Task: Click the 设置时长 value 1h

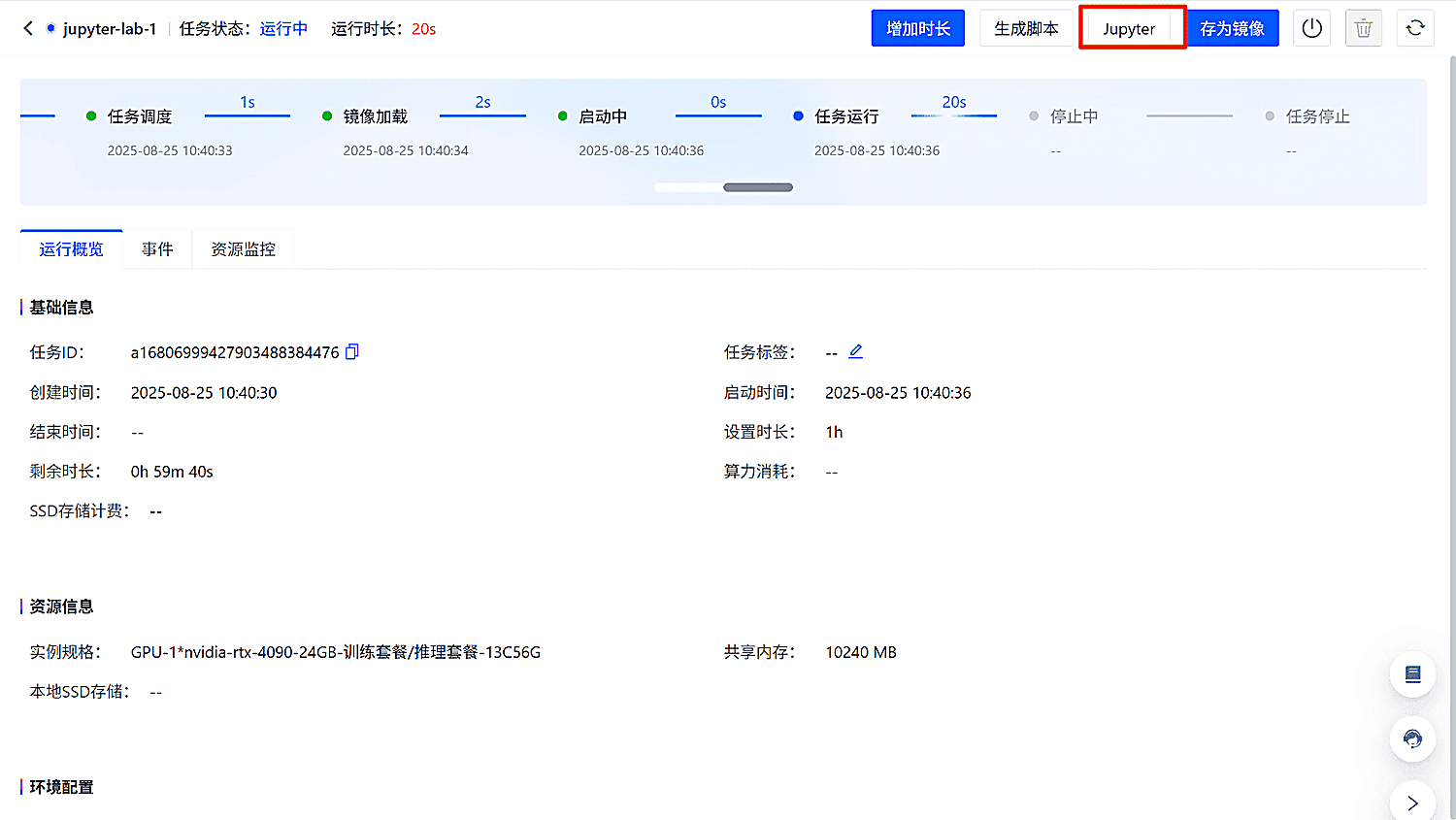Action: tap(834, 432)
